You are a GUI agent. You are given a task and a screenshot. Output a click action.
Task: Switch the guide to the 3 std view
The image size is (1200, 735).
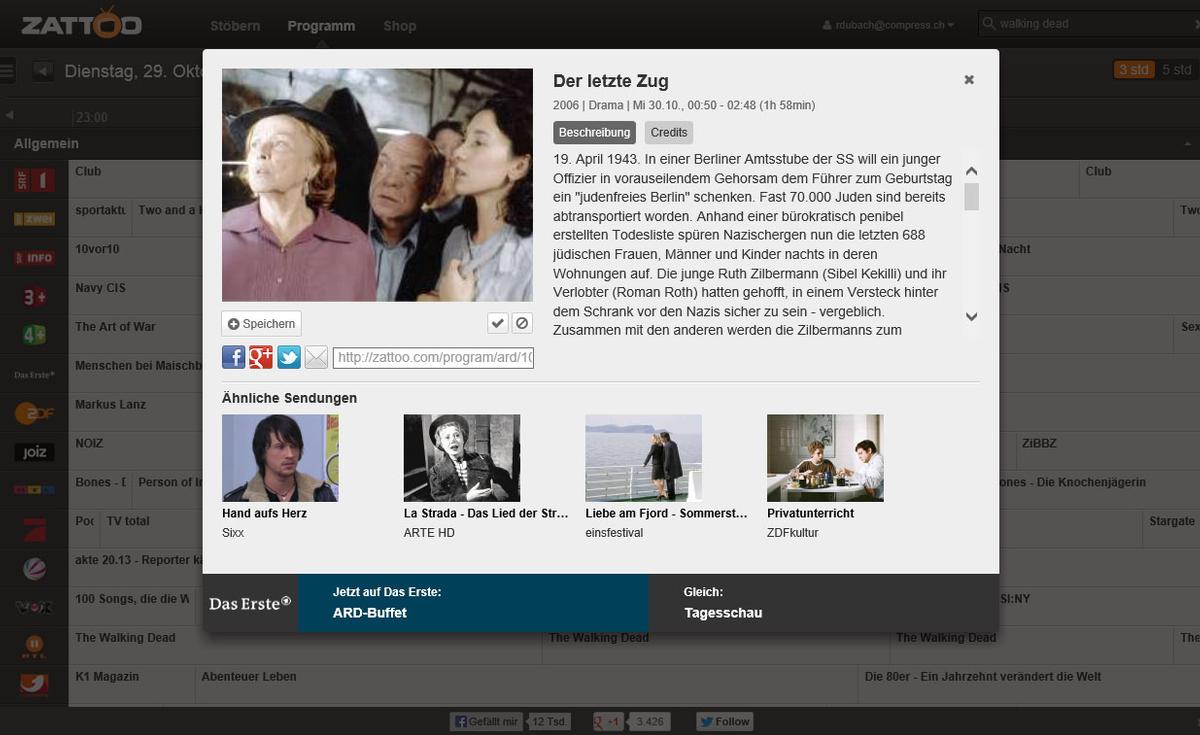(1133, 70)
